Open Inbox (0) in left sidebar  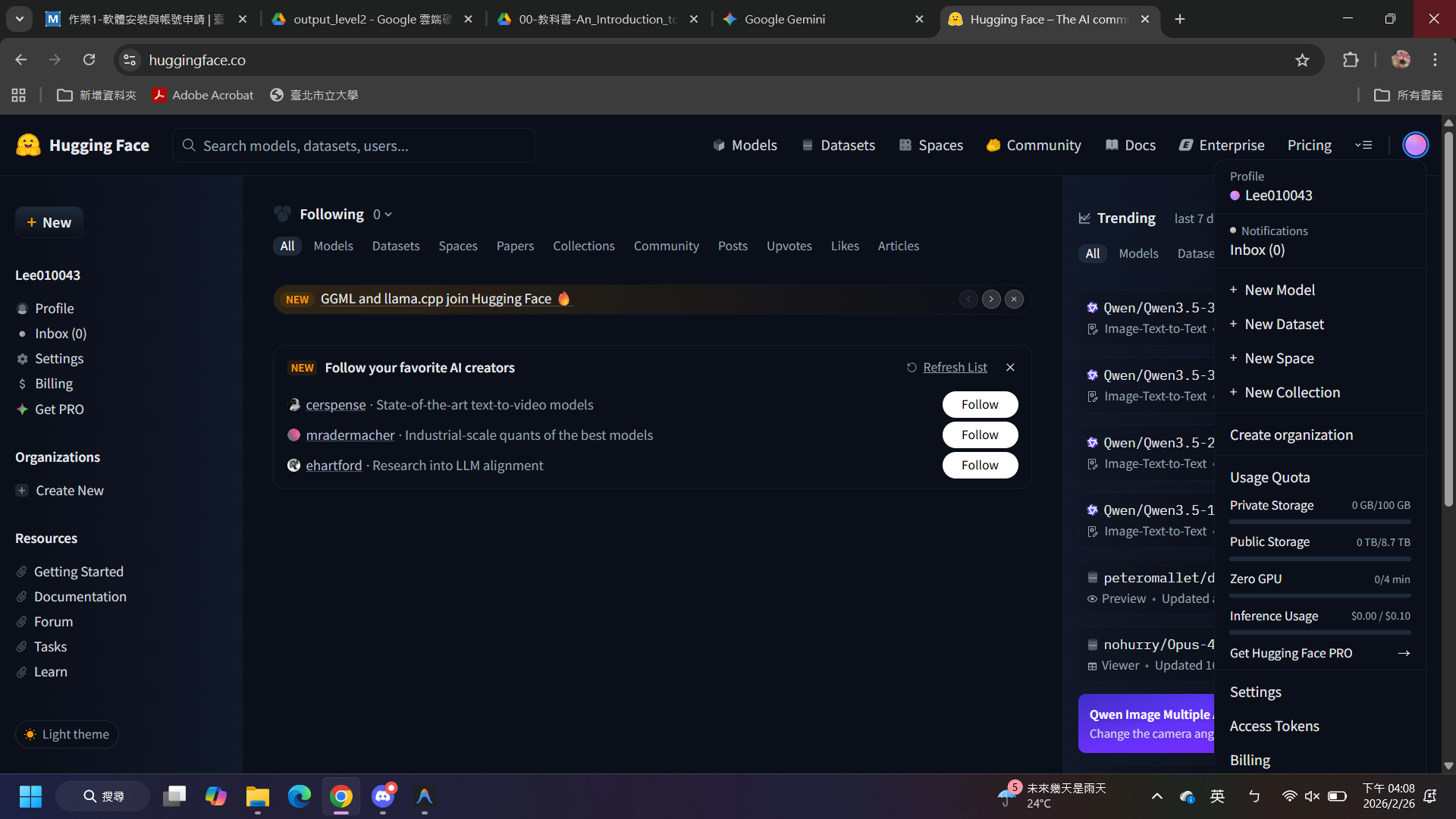coord(52,333)
